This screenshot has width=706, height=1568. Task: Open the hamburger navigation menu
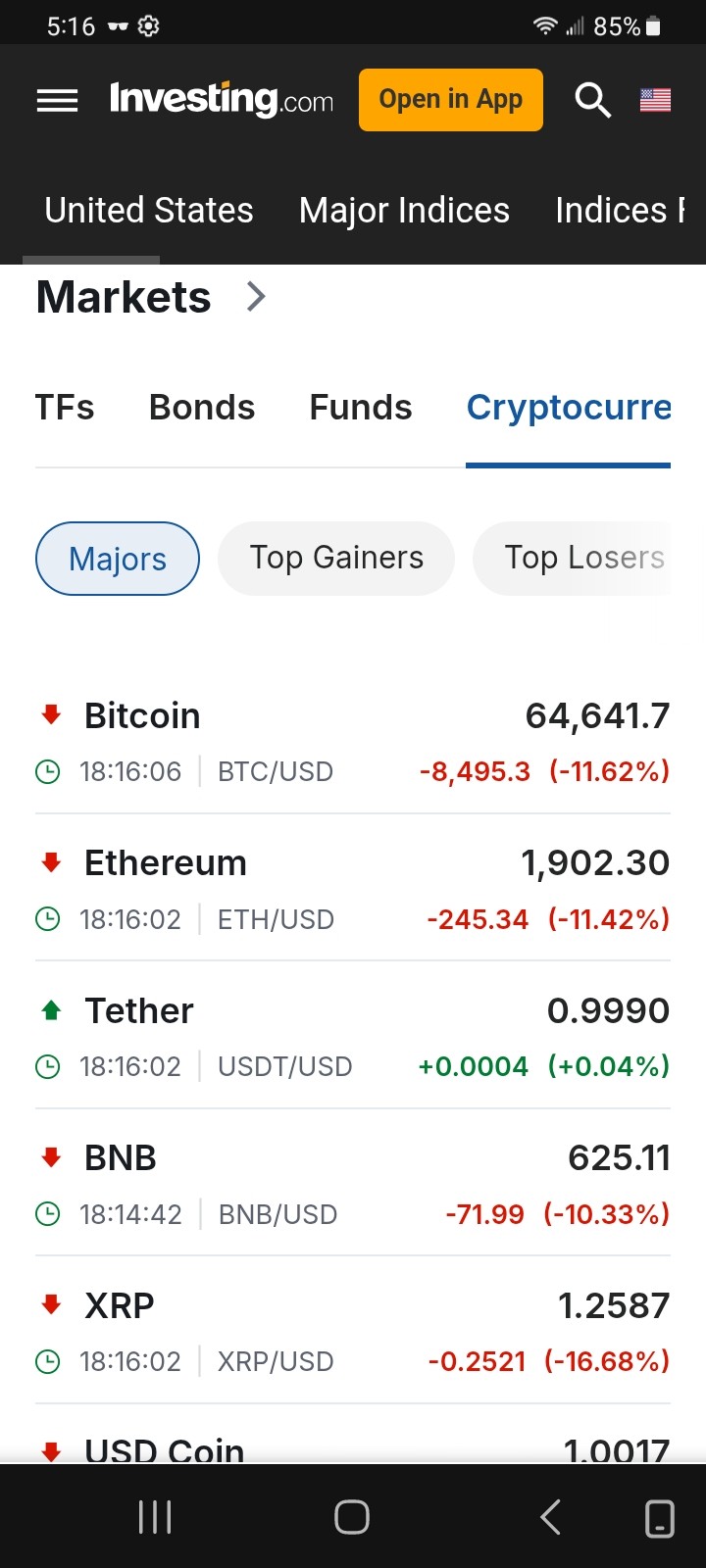pyautogui.click(x=57, y=100)
